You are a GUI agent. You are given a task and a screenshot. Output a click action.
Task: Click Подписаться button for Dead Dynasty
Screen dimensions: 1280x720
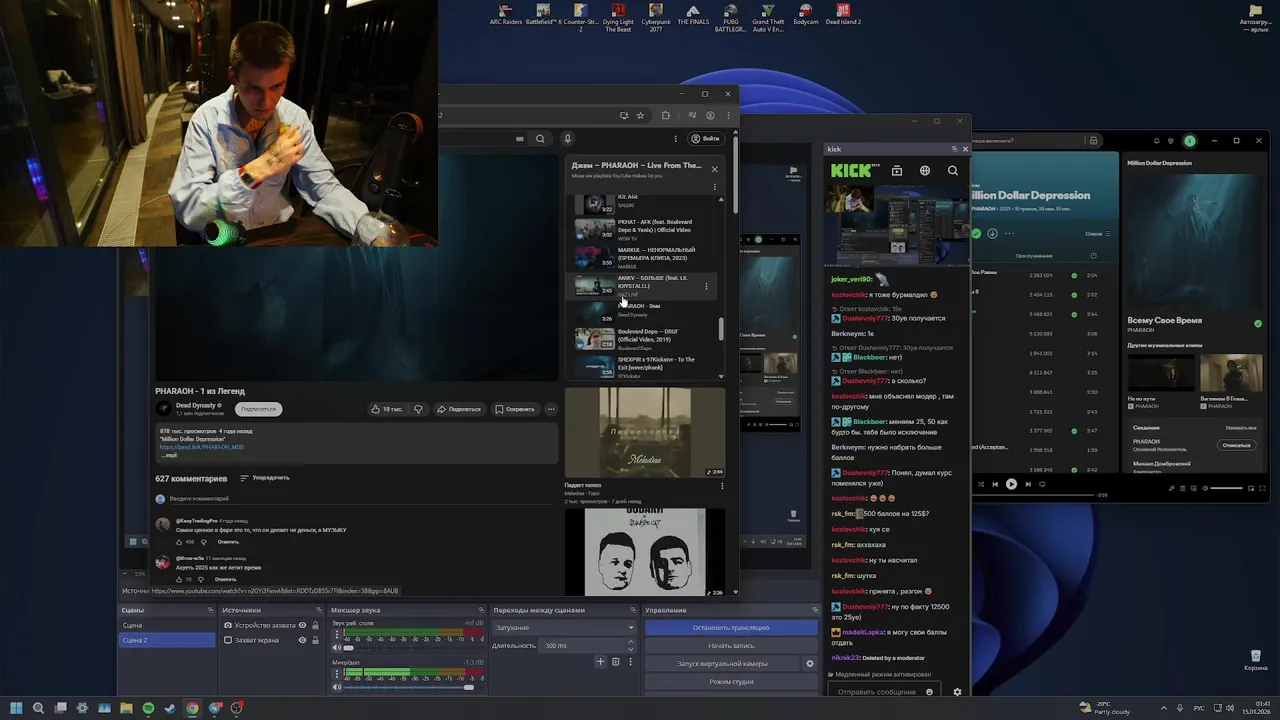pyautogui.click(x=259, y=409)
